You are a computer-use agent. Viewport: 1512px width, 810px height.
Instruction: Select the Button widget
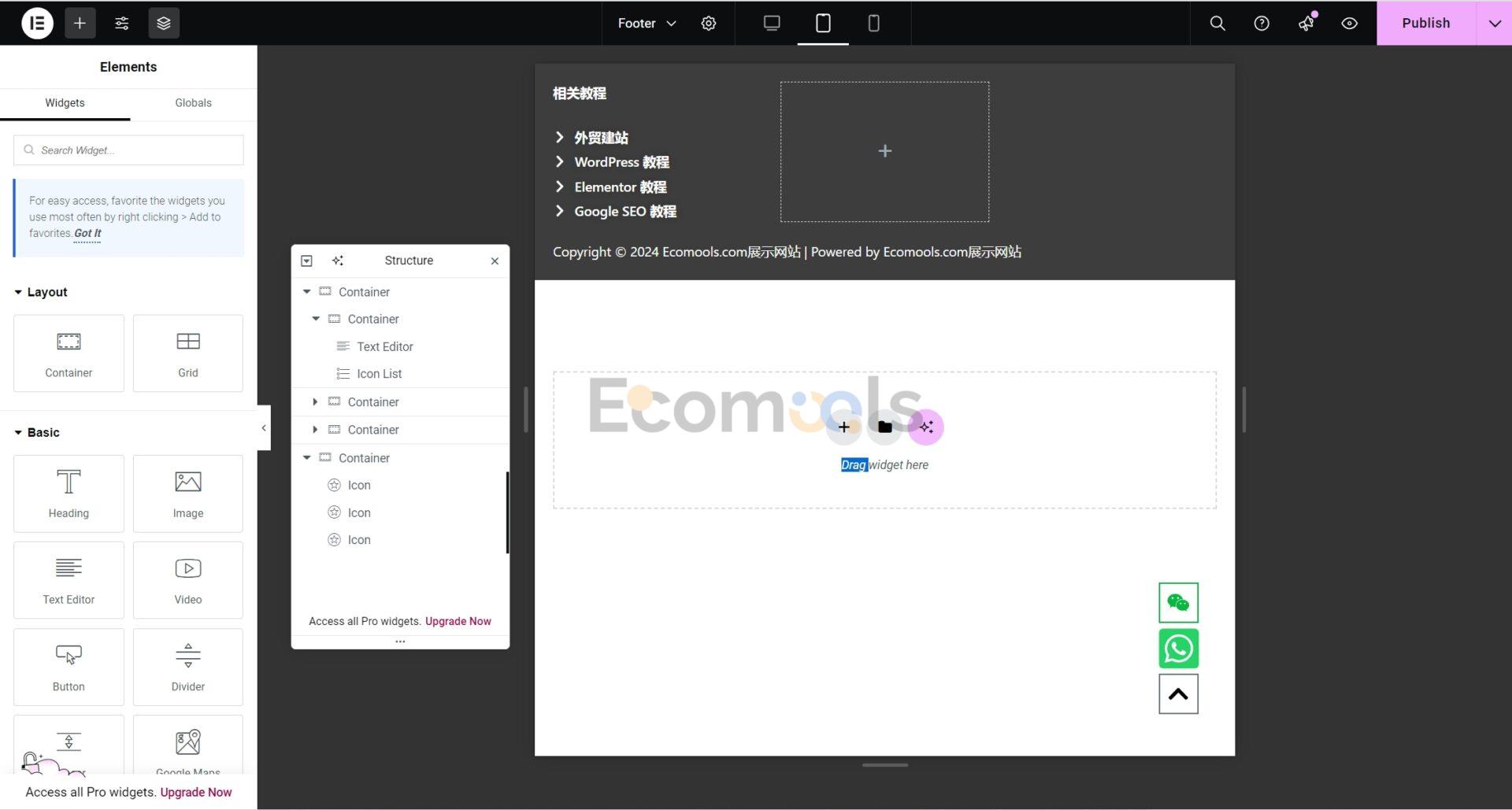pyautogui.click(x=69, y=667)
